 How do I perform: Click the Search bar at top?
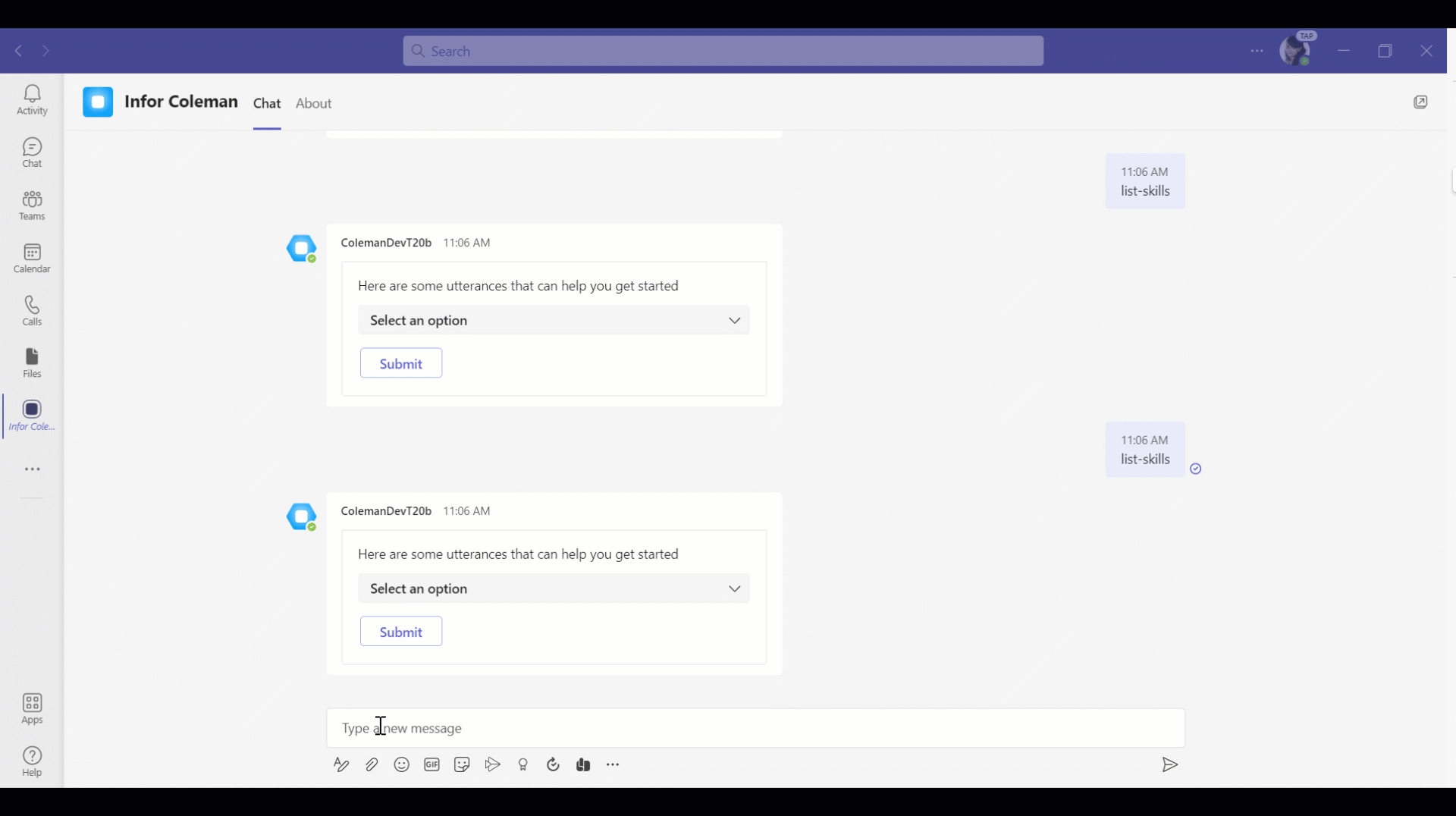pyautogui.click(x=723, y=51)
